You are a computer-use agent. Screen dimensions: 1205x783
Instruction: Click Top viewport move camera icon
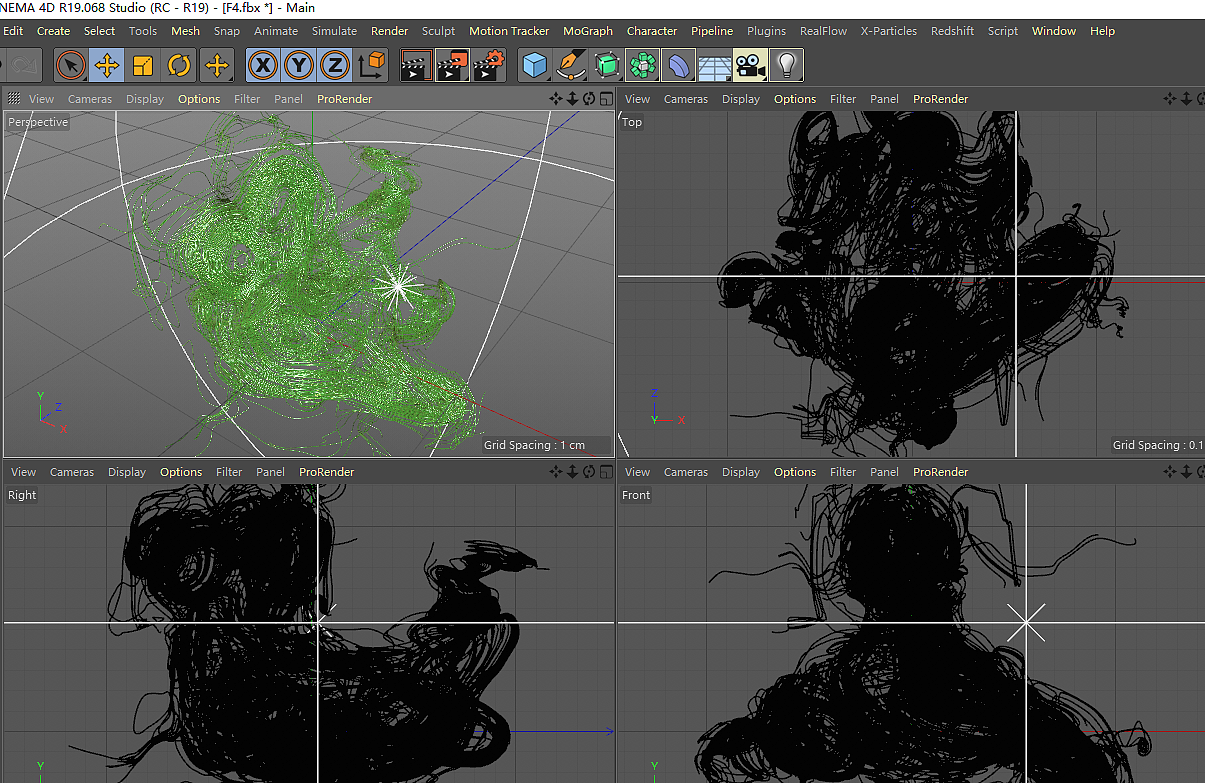click(1169, 98)
